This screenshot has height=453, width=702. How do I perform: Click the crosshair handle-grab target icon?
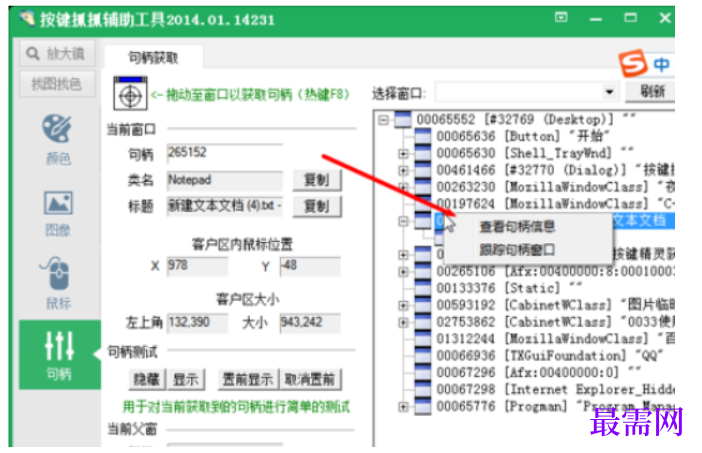coord(130,94)
